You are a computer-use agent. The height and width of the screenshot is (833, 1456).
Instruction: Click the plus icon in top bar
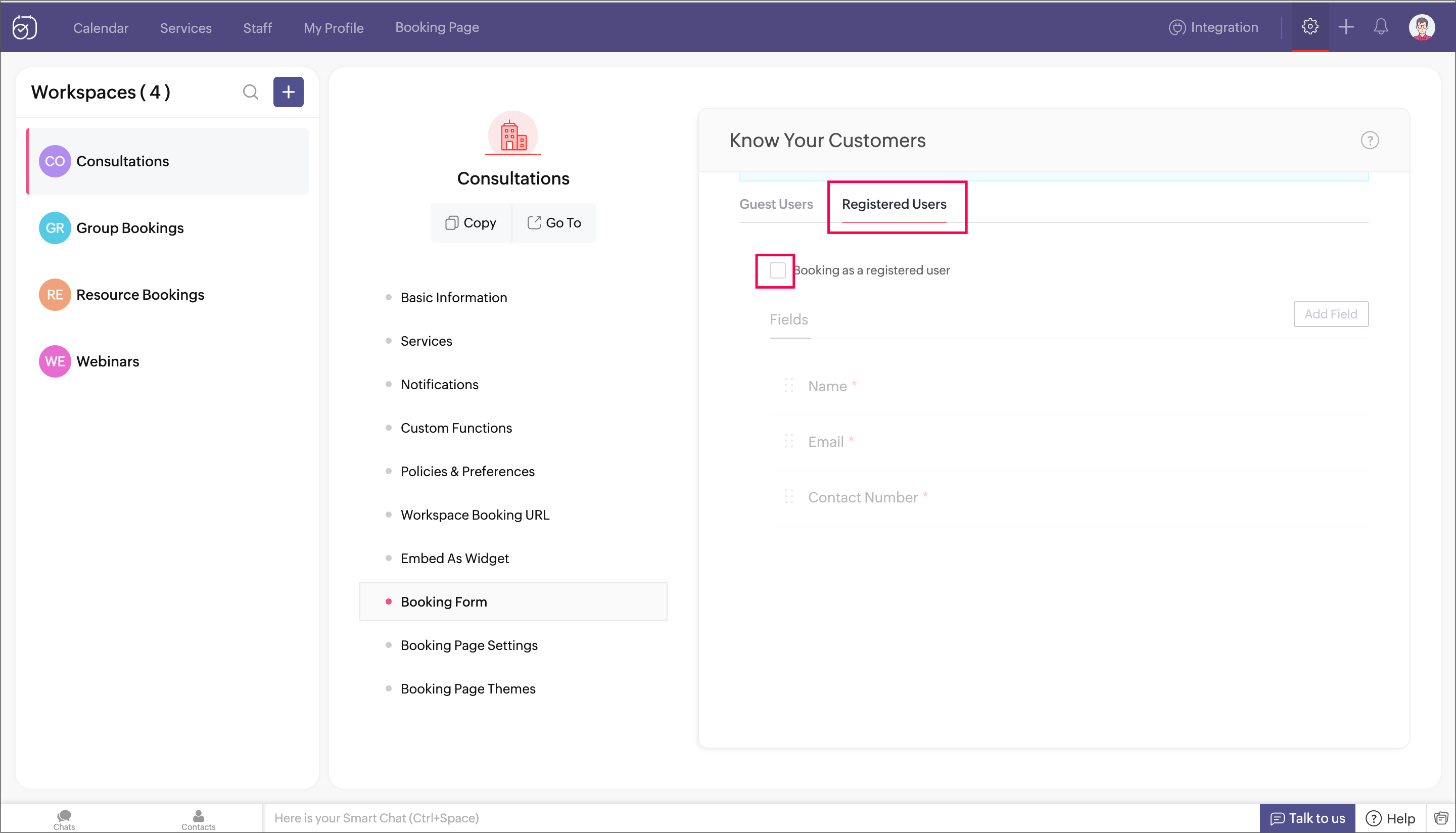1346,26
